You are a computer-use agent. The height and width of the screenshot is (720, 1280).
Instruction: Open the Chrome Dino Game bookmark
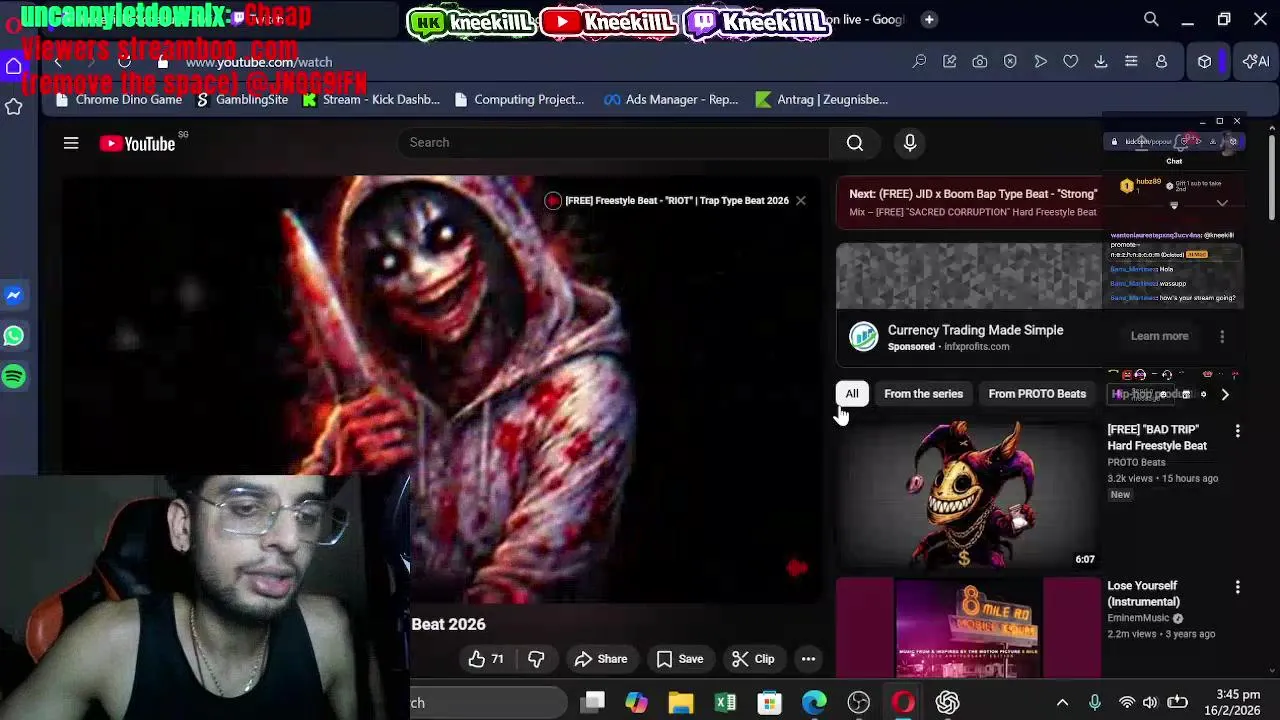click(119, 99)
